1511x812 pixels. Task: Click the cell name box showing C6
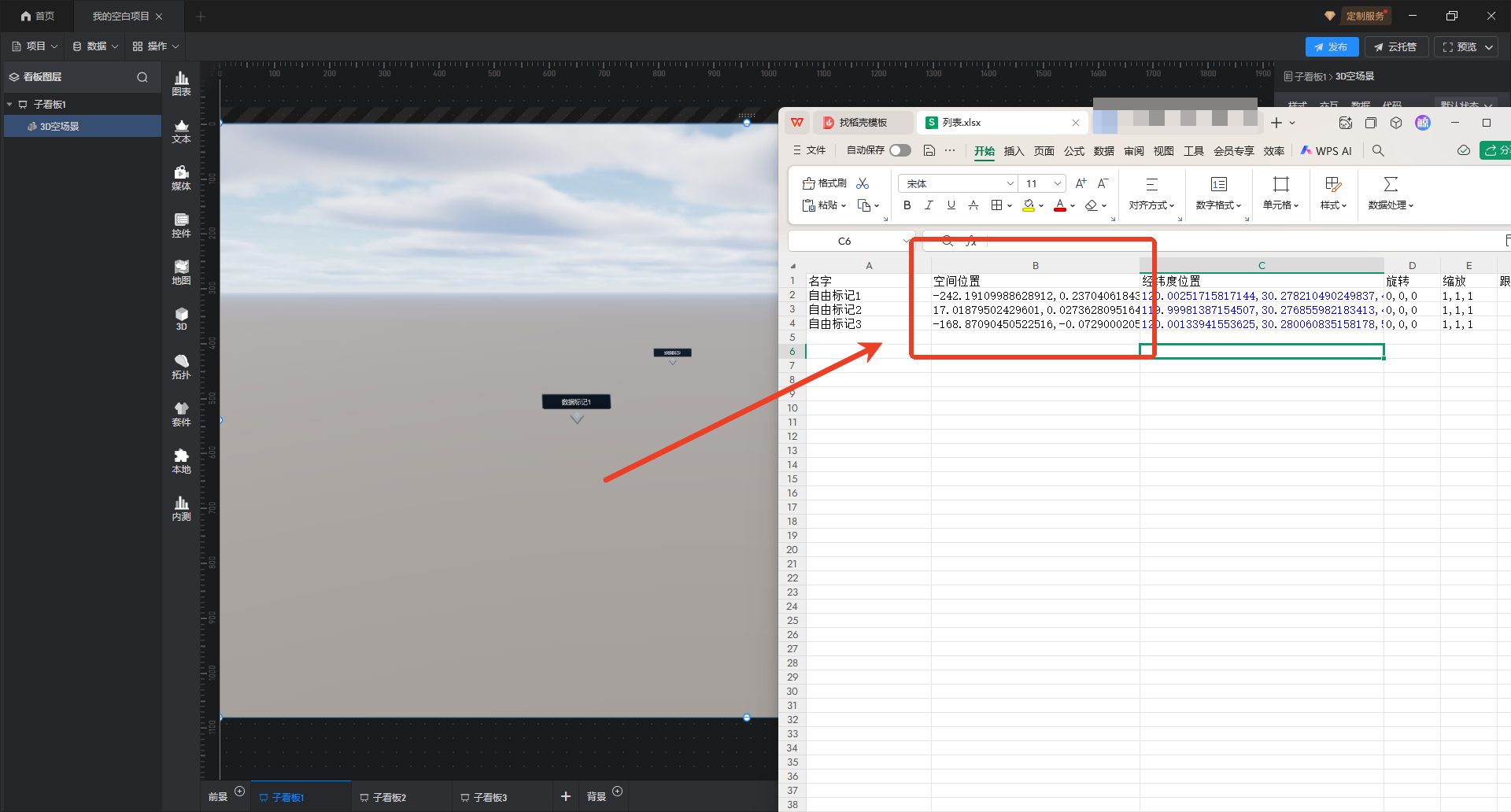tap(844, 241)
